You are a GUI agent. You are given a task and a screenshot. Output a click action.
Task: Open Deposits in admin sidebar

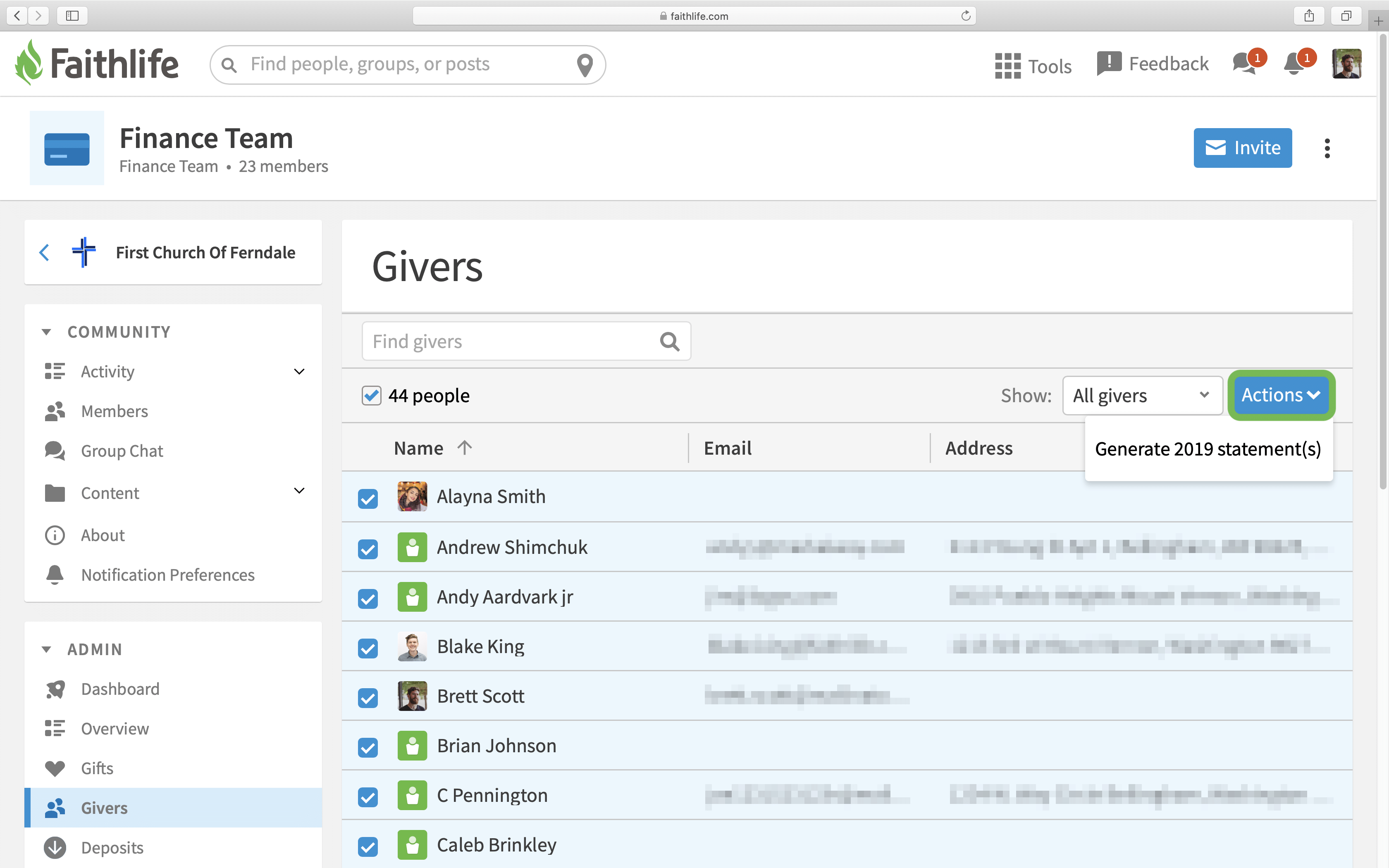tap(112, 847)
